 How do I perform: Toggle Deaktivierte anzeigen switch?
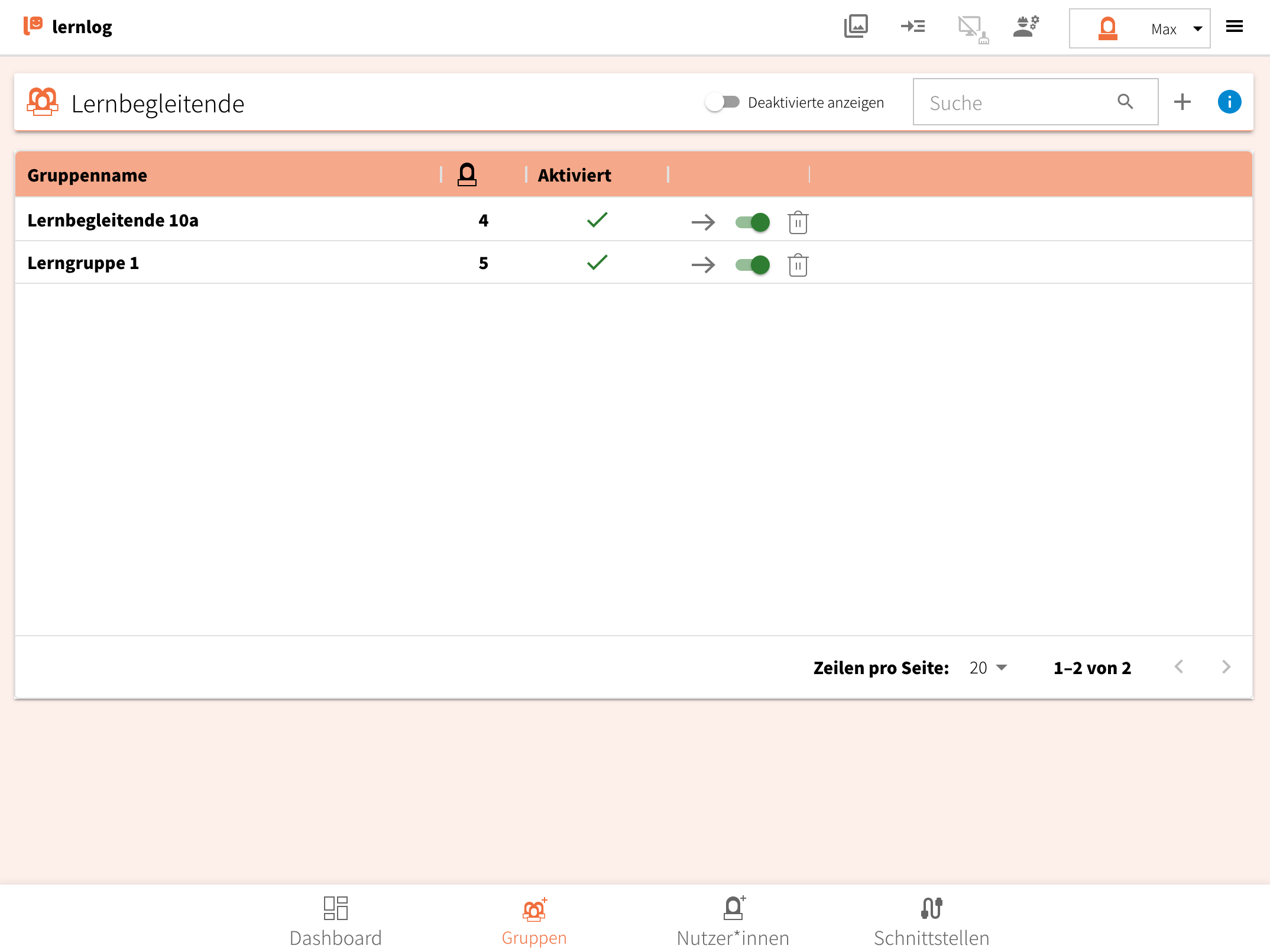[x=723, y=102]
